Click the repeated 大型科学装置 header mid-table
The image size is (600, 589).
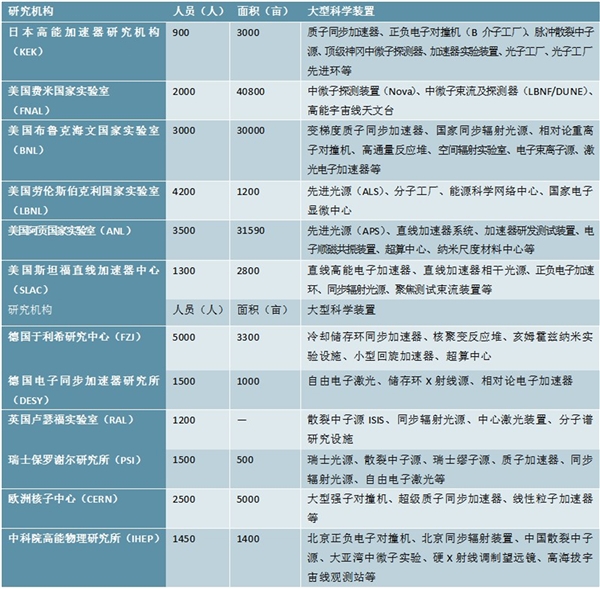click(341, 310)
